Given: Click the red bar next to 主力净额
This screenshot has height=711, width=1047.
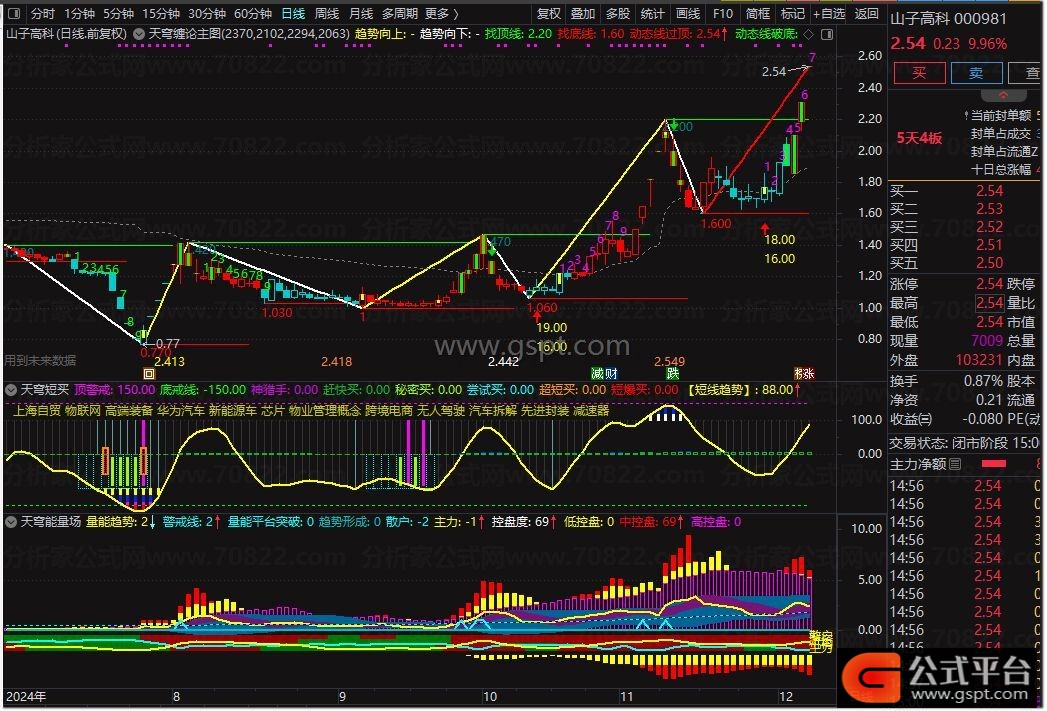Looking at the screenshot, I should point(994,464).
